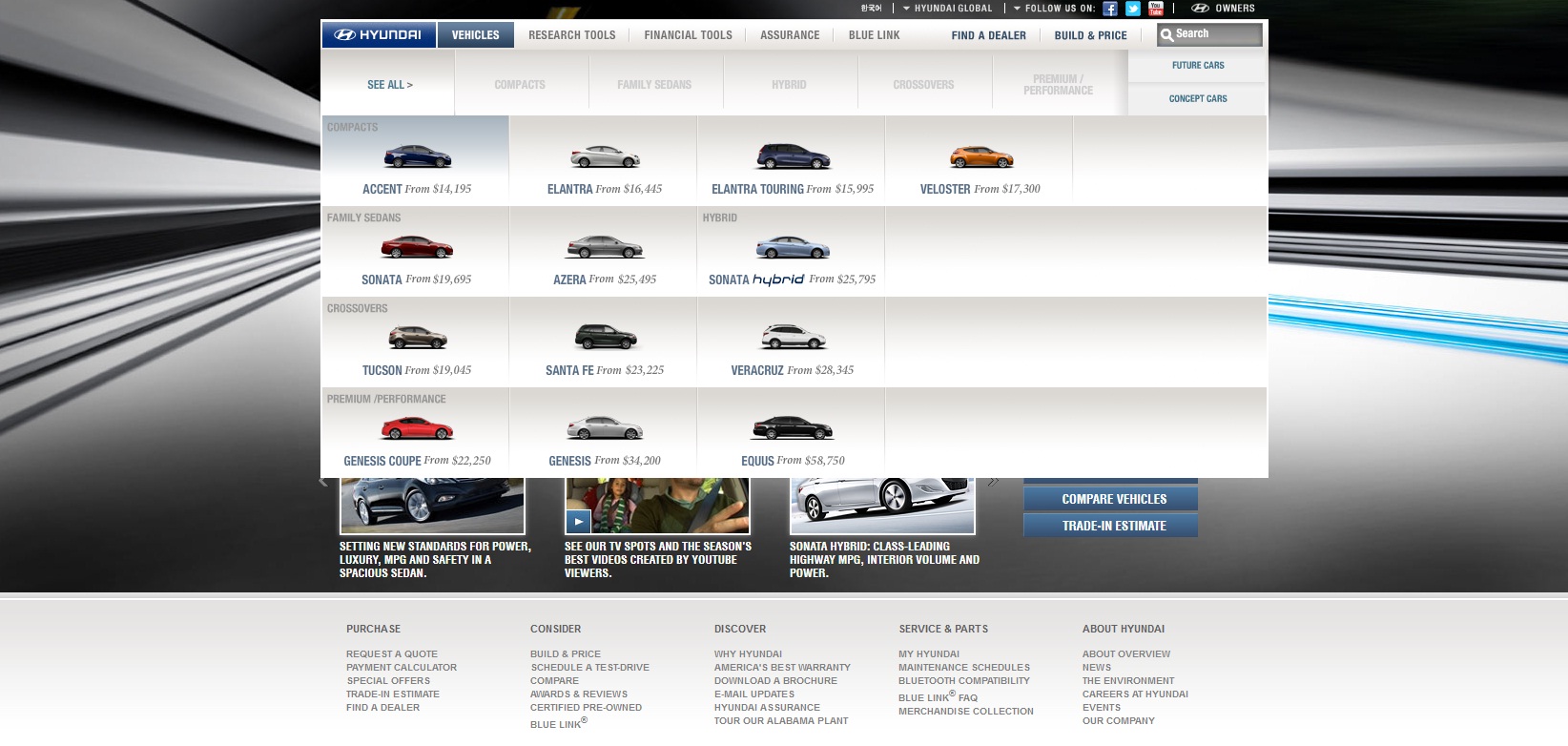The height and width of the screenshot is (746, 1568).
Task: Click Build & Price in navigation bar
Action: click(1090, 35)
